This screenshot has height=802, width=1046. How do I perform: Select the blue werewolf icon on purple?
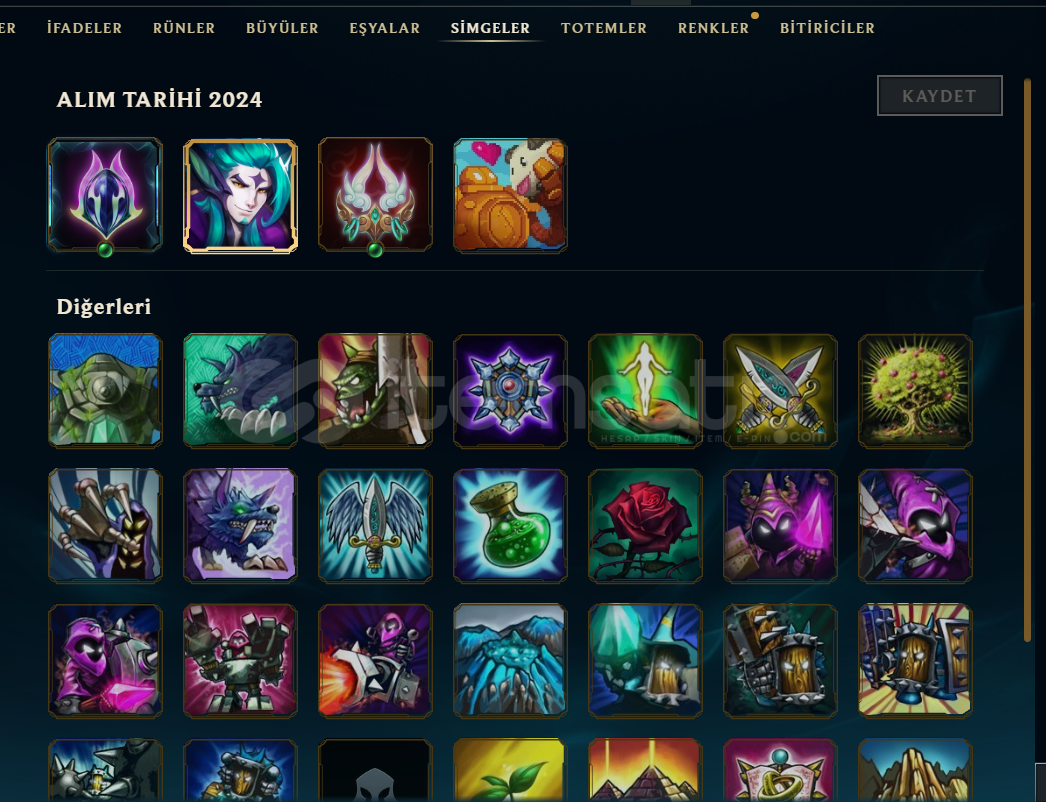pyautogui.click(x=240, y=526)
